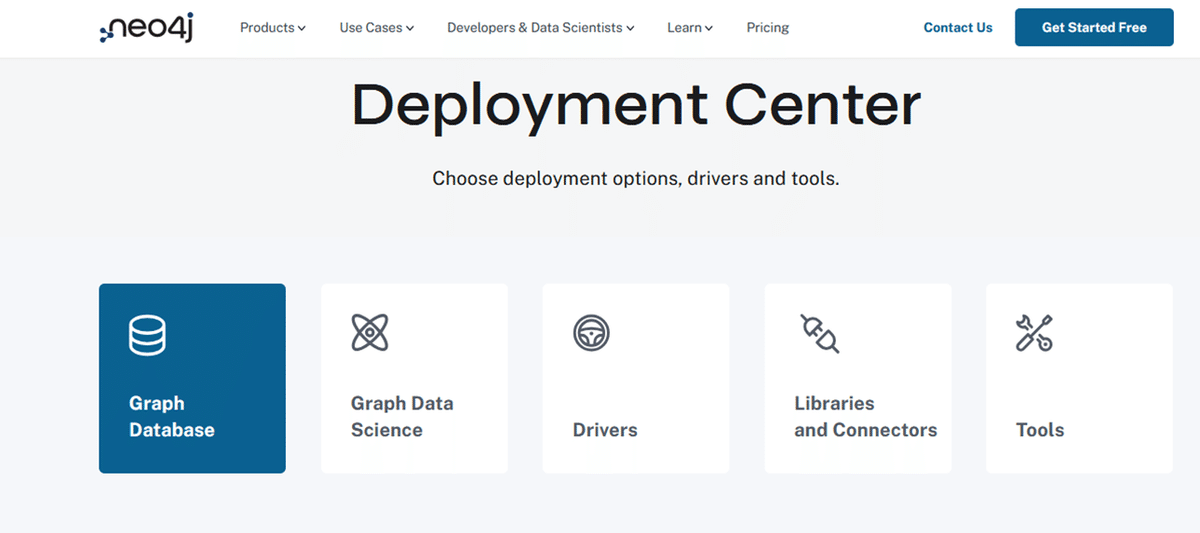Open the Libraries and Connectors label
The width and height of the screenshot is (1200, 533).
coord(866,417)
